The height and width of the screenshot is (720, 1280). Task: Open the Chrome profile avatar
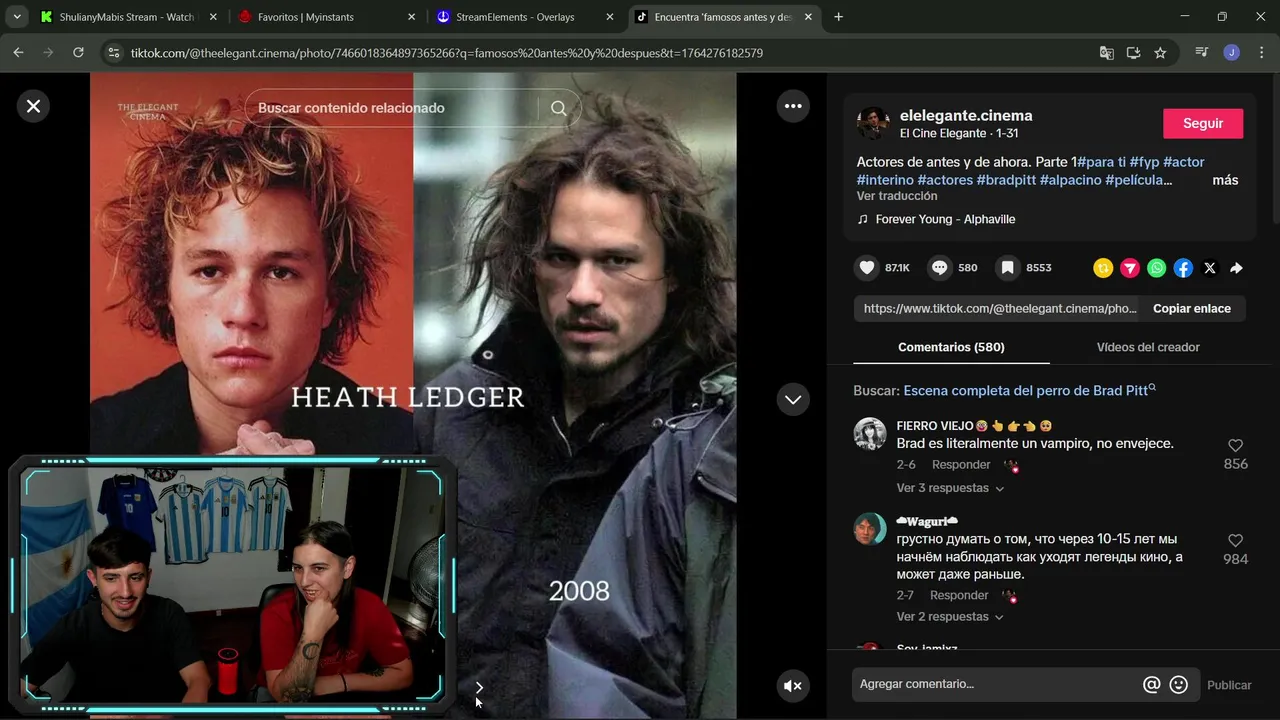coord(1232,53)
